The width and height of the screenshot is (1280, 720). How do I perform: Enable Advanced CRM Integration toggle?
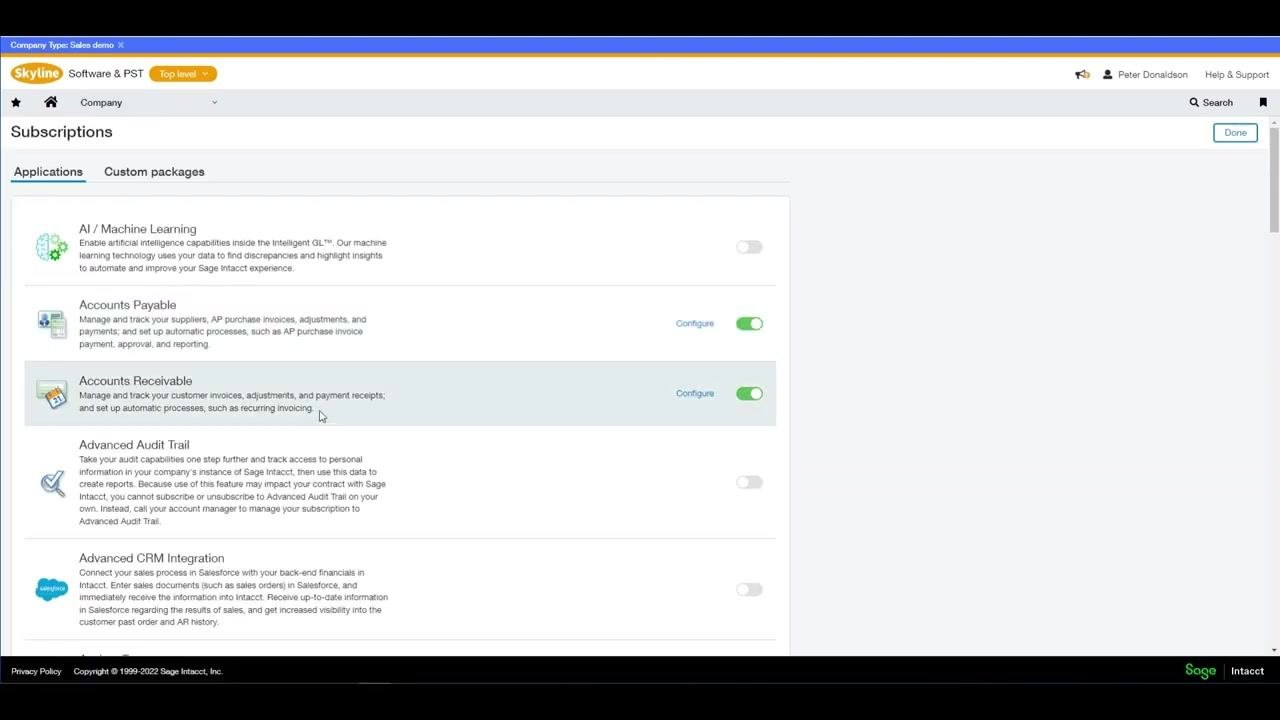coord(749,589)
